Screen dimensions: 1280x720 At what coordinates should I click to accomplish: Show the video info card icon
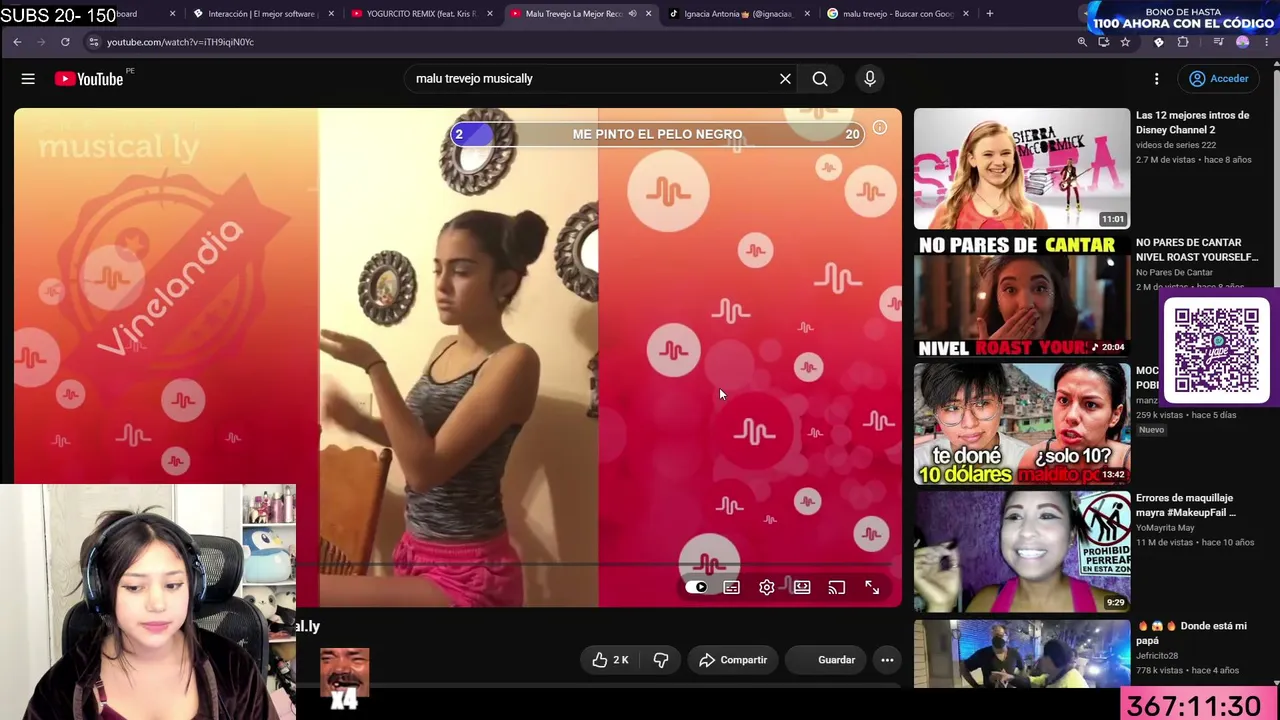tap(880, 128)
